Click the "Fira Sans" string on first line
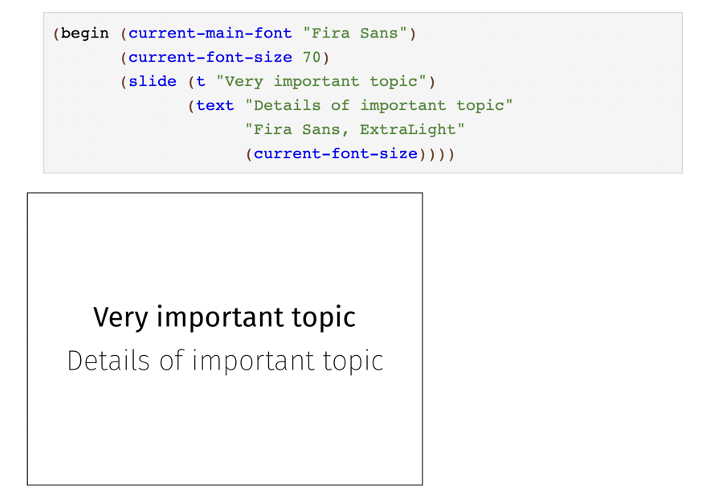Viewport: 704px width, 497px height. coord(355,33)
